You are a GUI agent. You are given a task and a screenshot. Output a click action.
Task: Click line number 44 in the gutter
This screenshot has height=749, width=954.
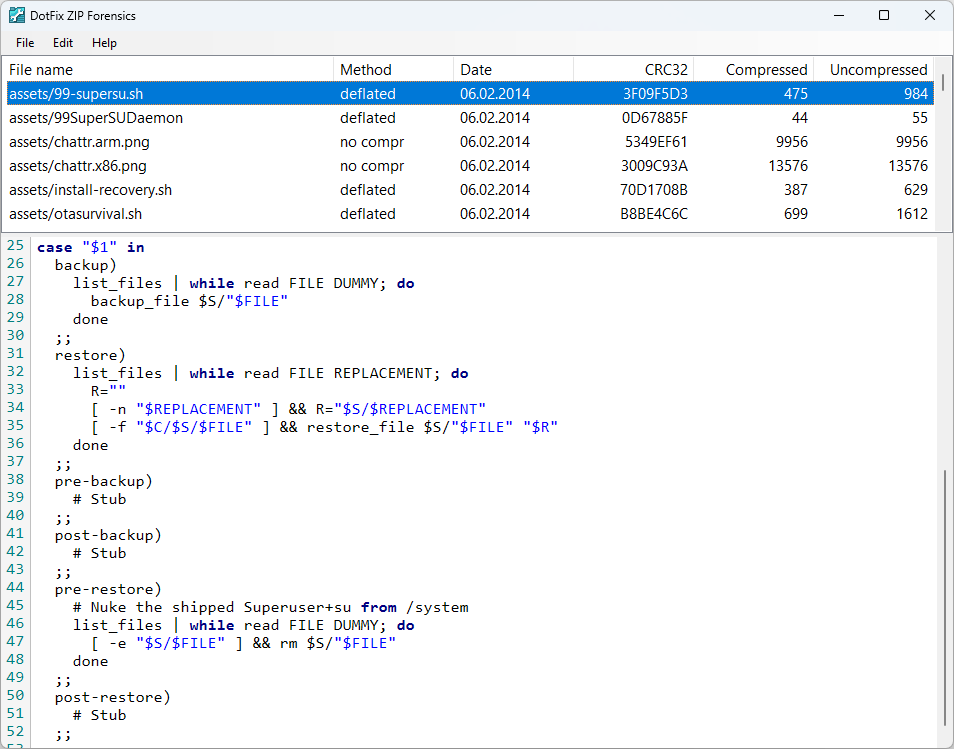(x=15, y=587)
